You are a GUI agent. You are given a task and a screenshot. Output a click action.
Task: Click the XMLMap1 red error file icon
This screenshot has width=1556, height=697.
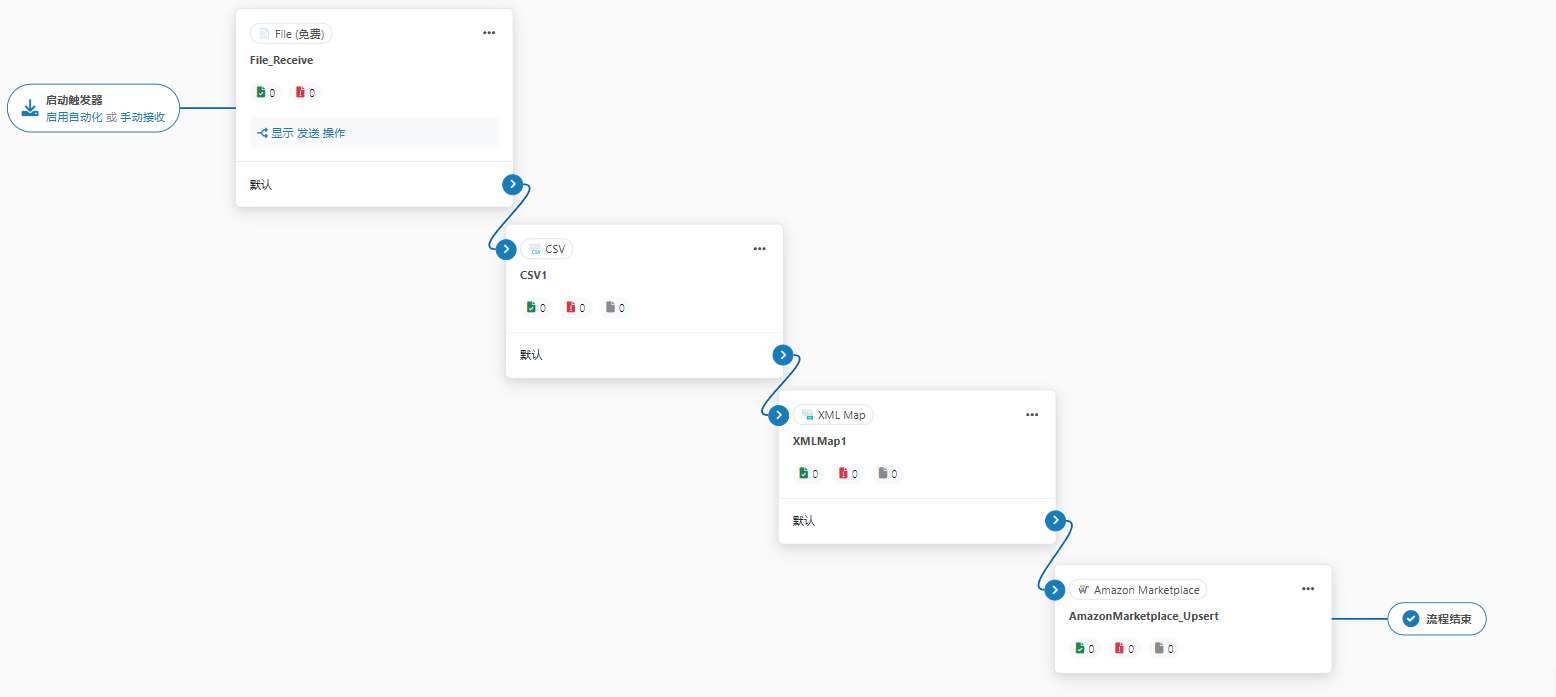point(844,474)
